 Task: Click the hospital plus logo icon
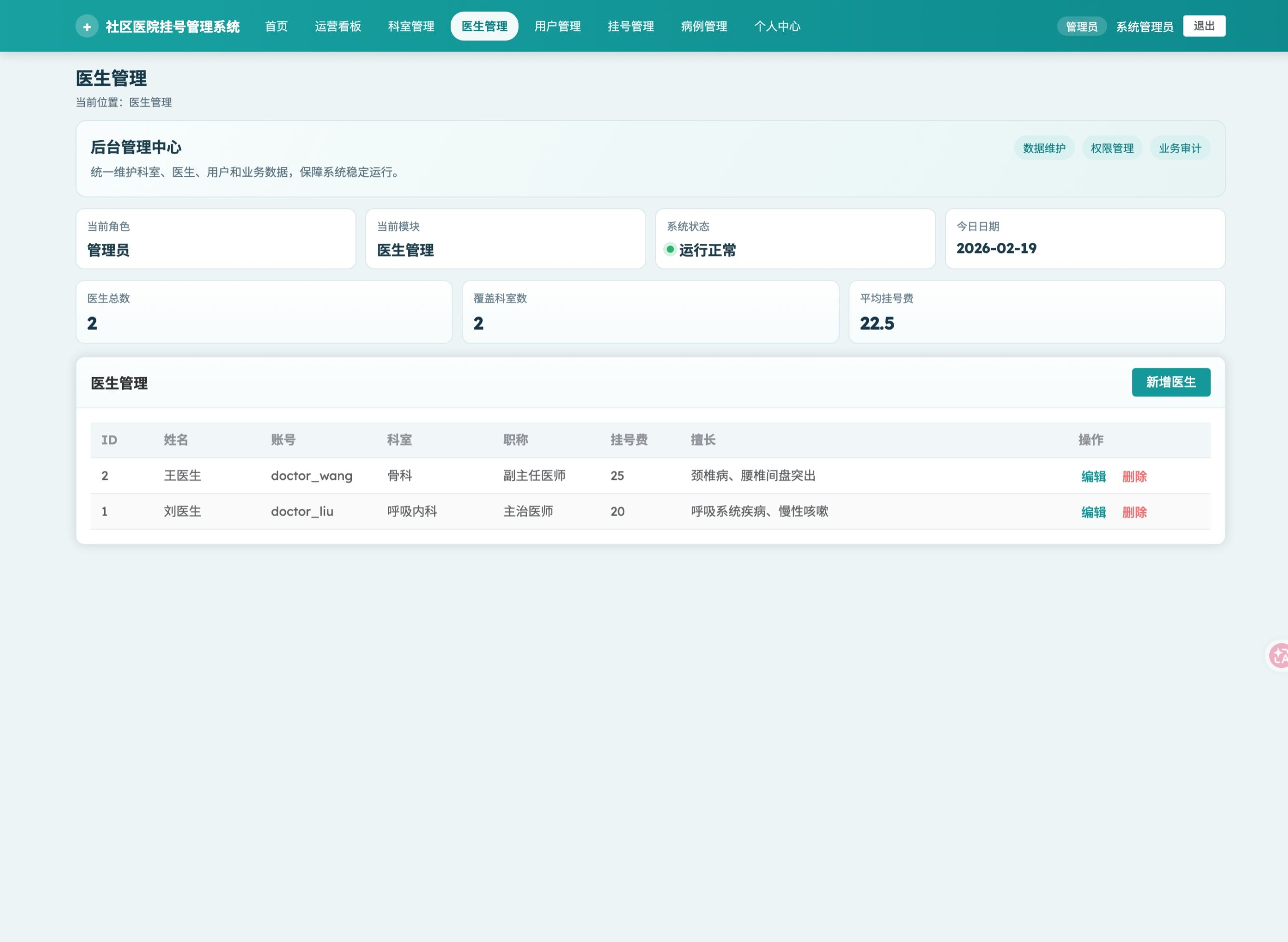[87, 26]
